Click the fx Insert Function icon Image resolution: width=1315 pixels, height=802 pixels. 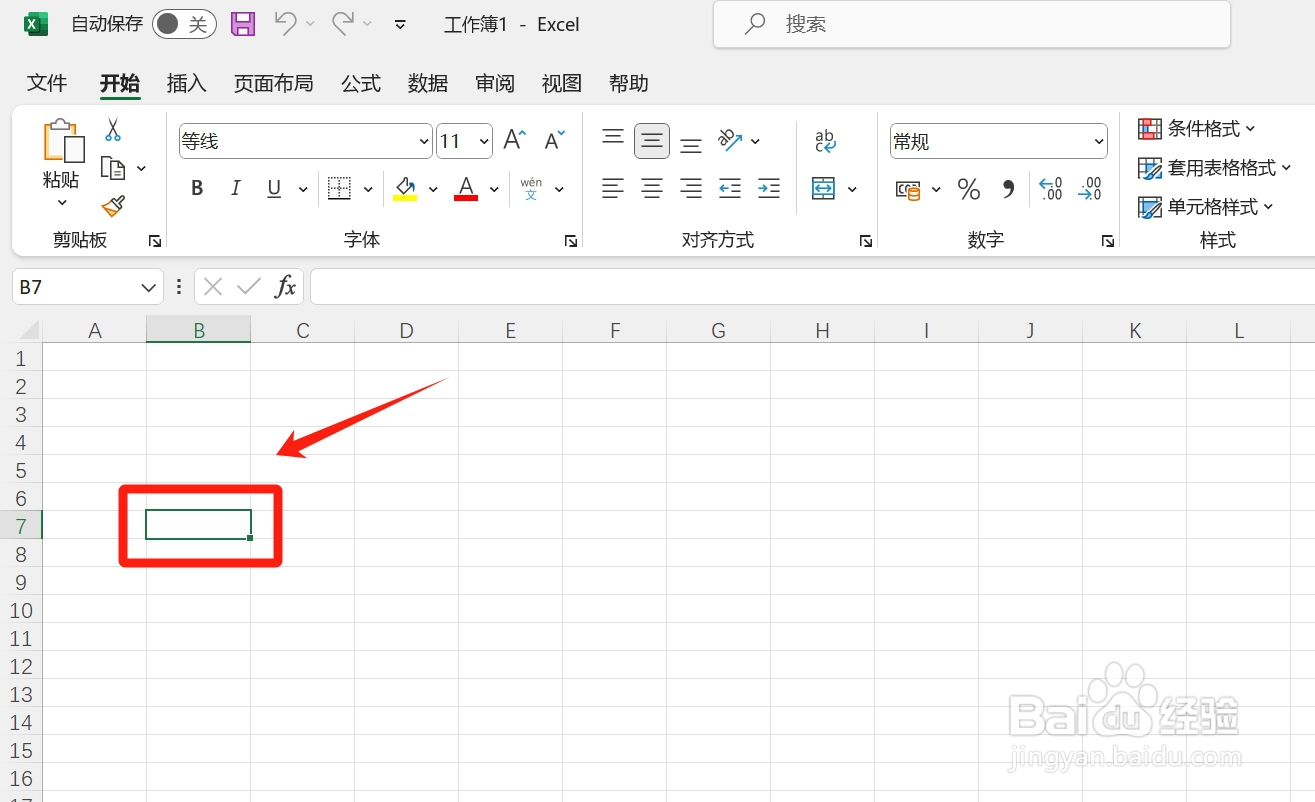click(286, 287)
